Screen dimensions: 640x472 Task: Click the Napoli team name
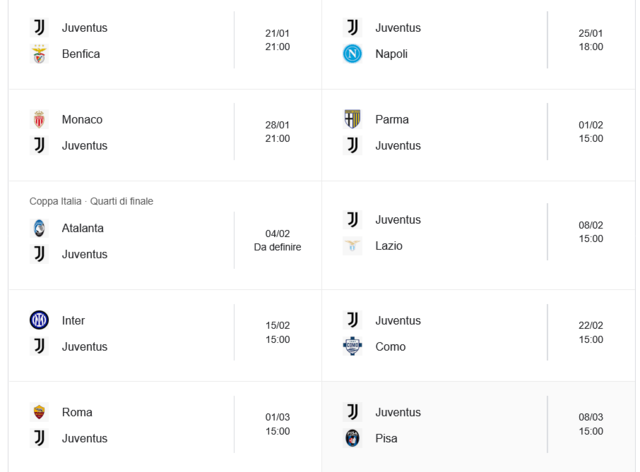click(x=391, y=54)
